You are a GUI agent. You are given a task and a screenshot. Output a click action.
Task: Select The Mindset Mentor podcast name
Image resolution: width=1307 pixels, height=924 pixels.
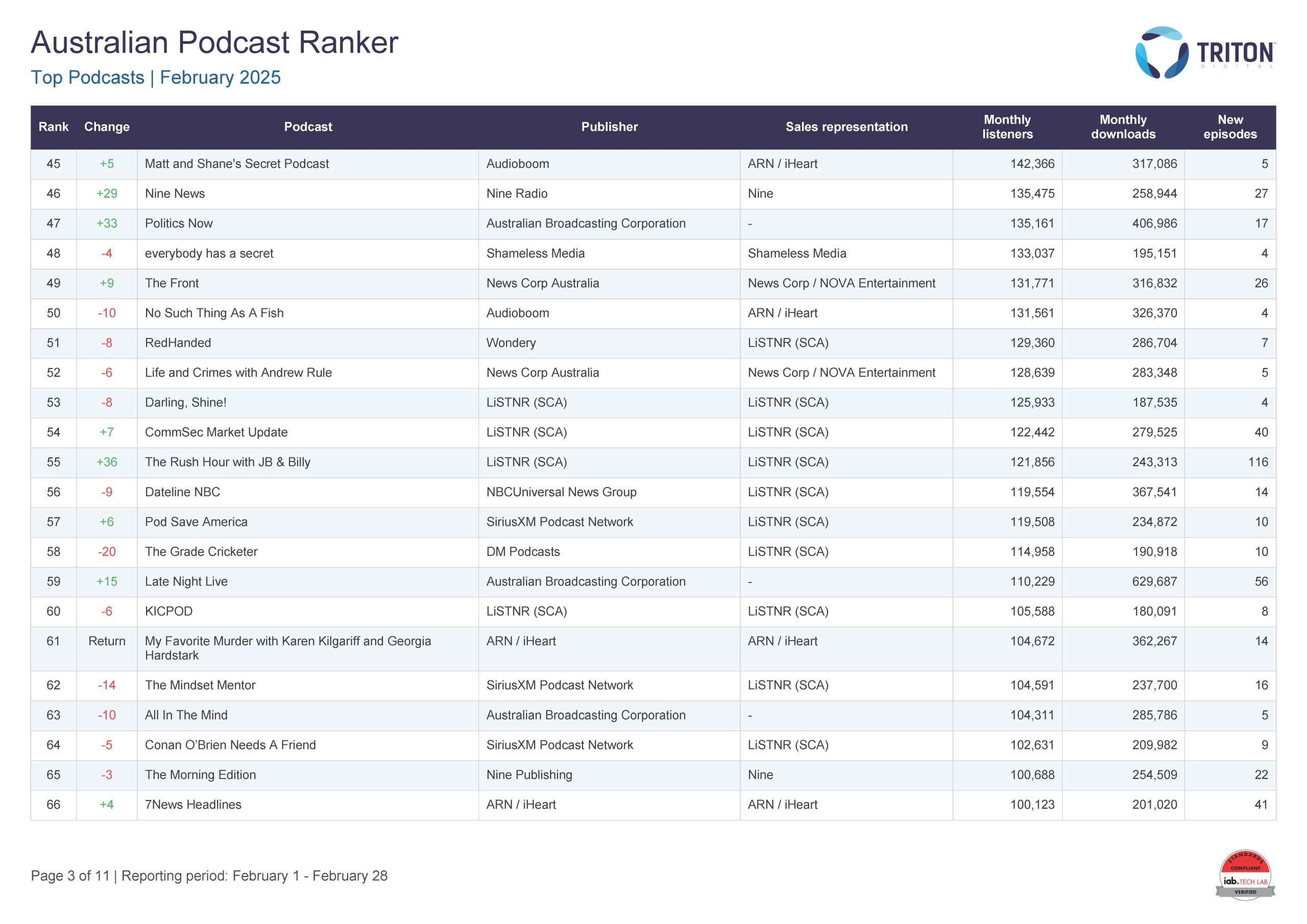tap(200, 686)
